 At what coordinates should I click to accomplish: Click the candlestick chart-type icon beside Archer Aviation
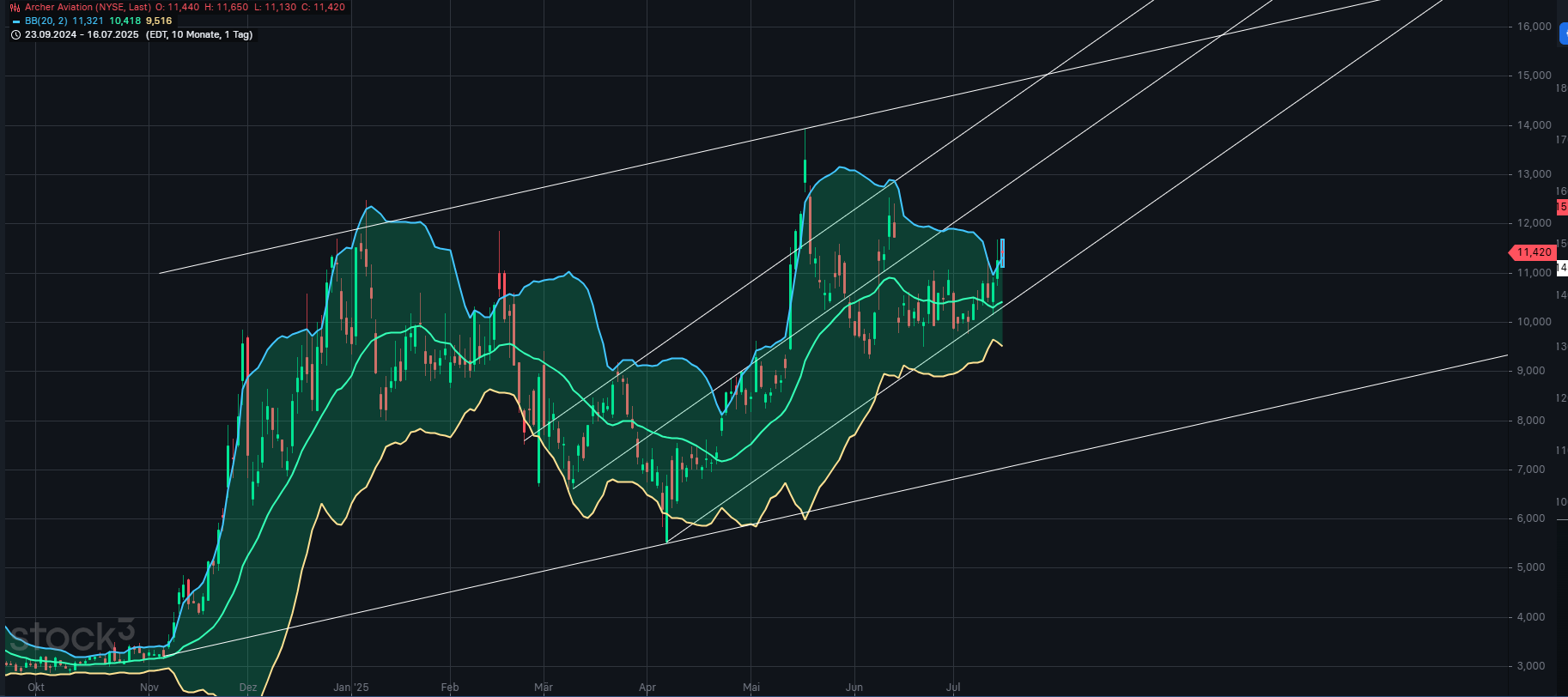[15, 7]
